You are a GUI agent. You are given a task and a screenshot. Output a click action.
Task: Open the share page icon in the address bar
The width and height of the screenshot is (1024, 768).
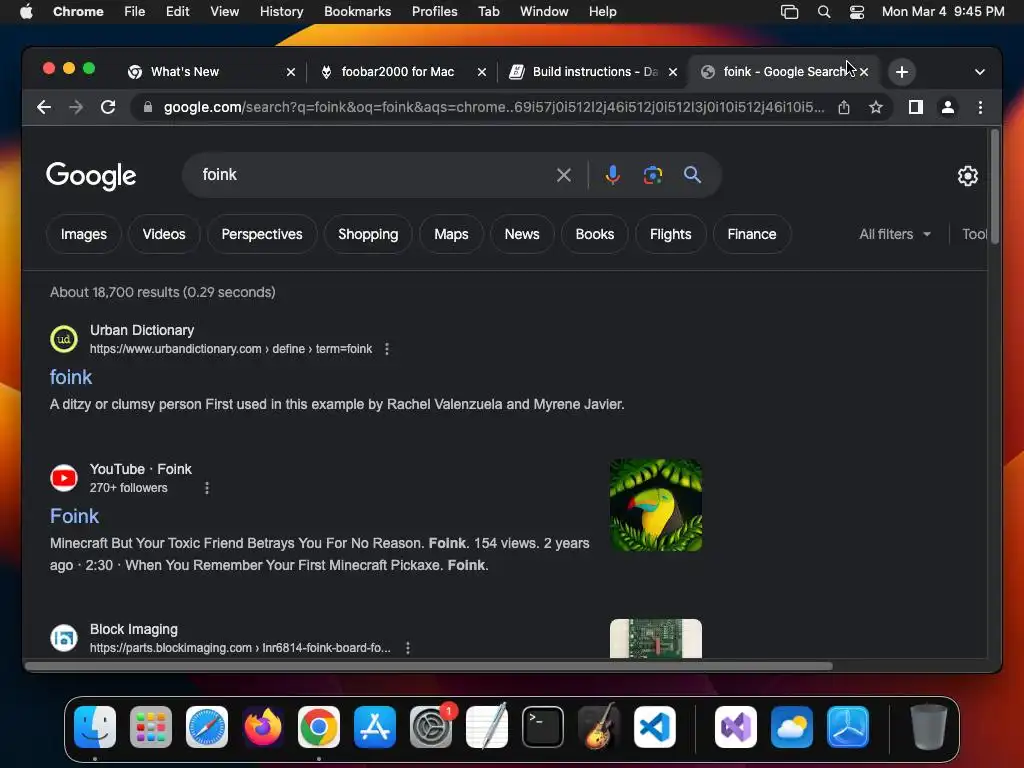[844, 107]
